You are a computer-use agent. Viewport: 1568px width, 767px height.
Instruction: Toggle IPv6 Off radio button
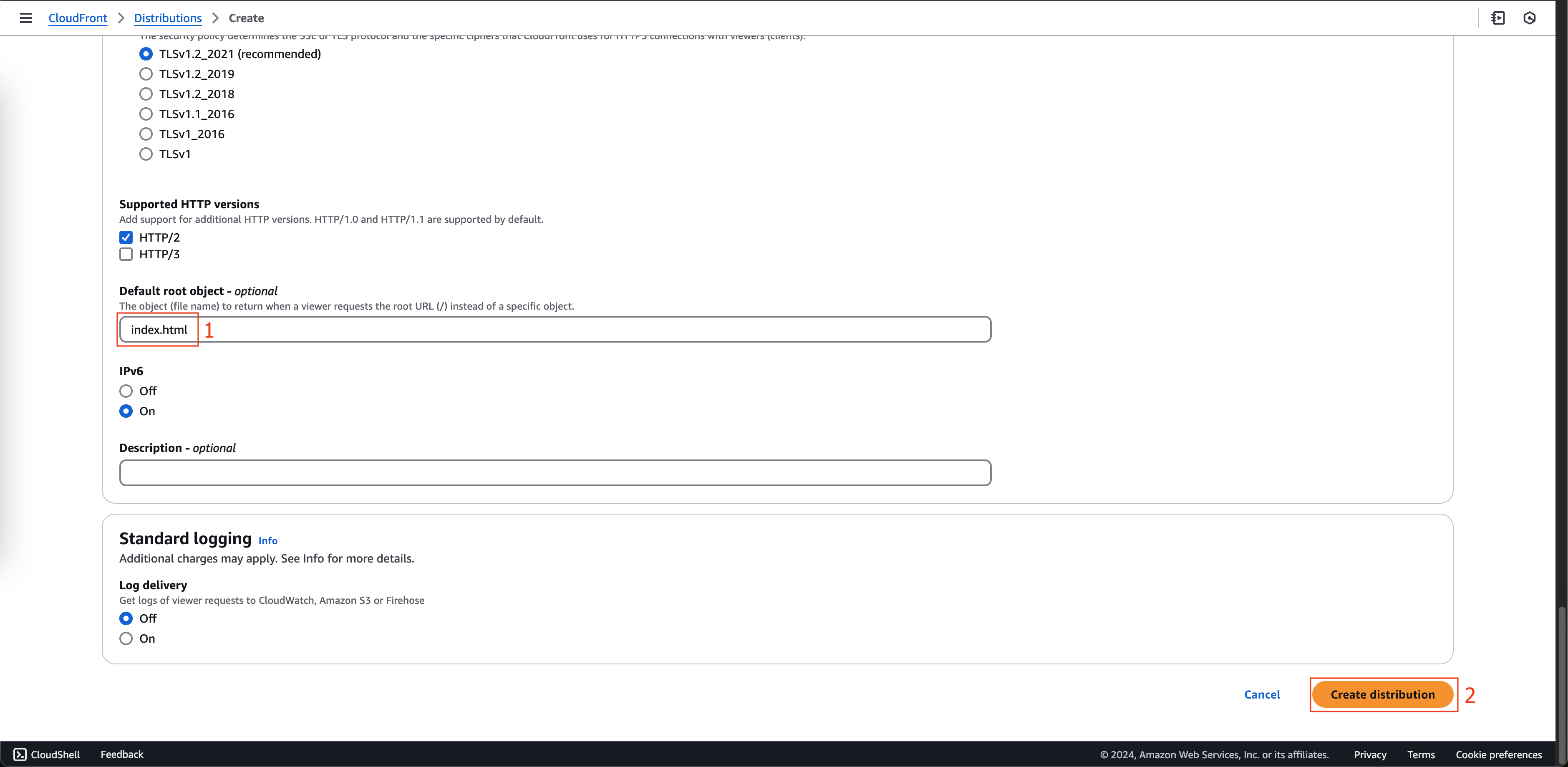(127, 391)
